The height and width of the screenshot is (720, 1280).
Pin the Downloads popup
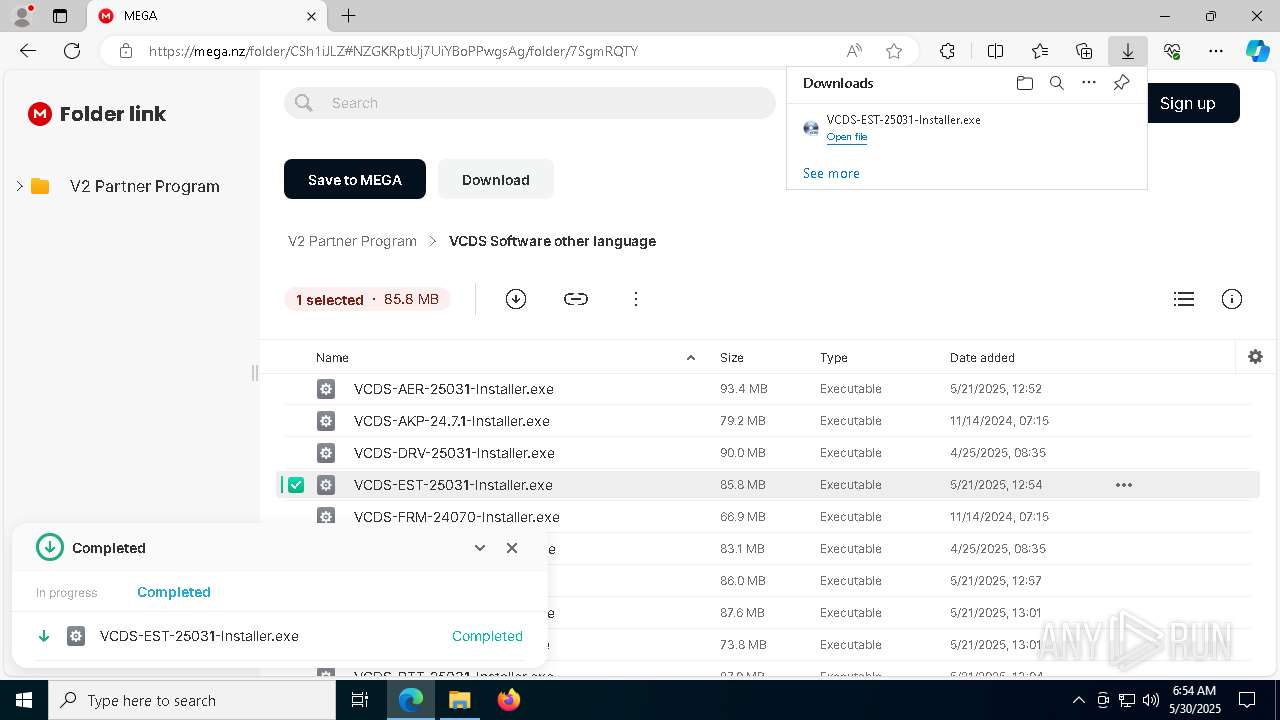(x=1121, y=83)
